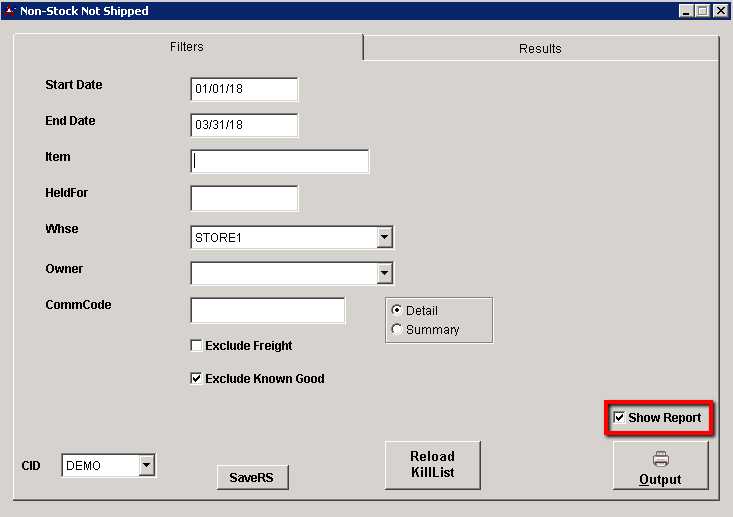Click the Start Date label
Screen dimensions: 733x517
point(74,85)
